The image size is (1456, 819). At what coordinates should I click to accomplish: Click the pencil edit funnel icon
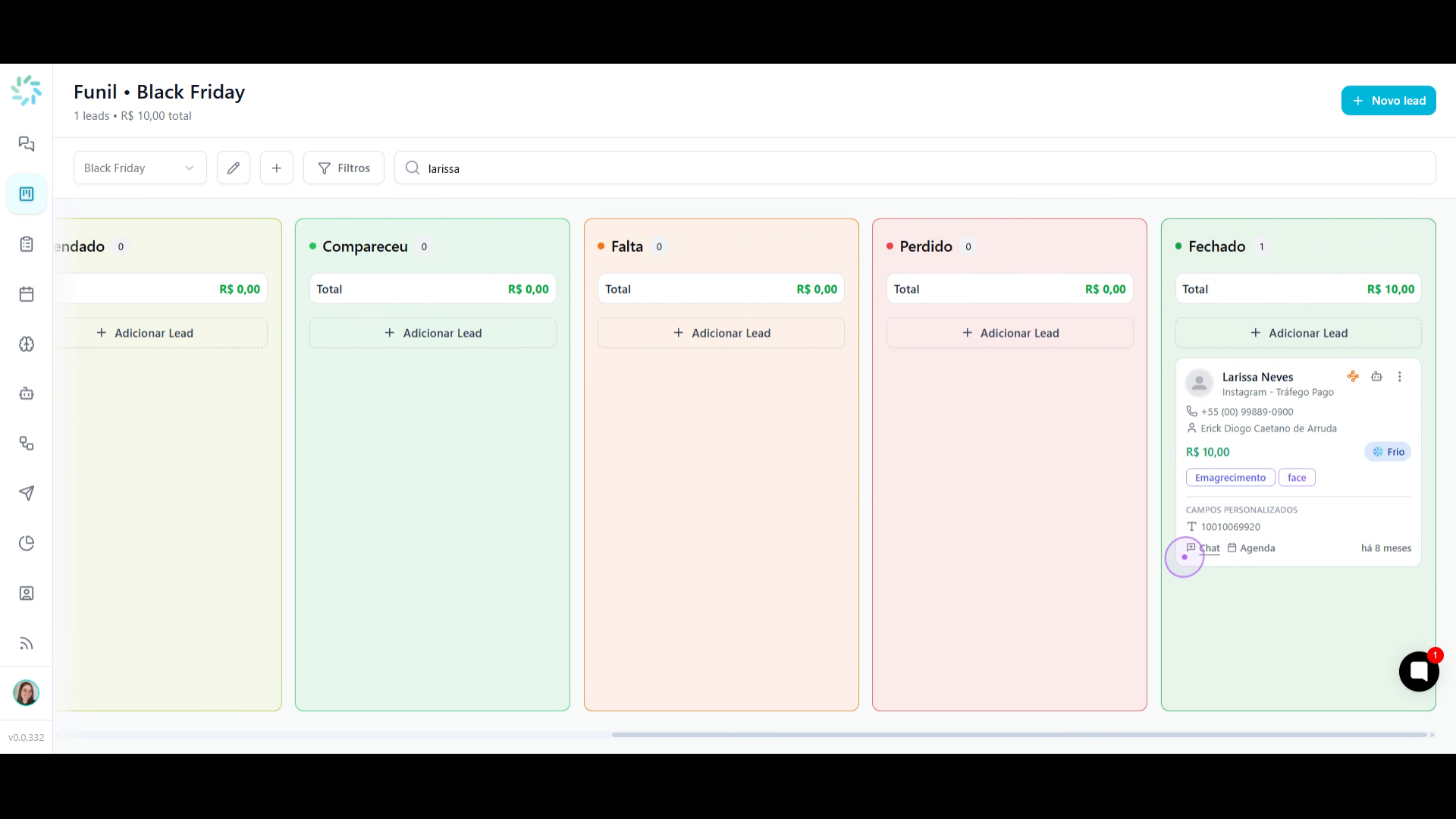234,168
